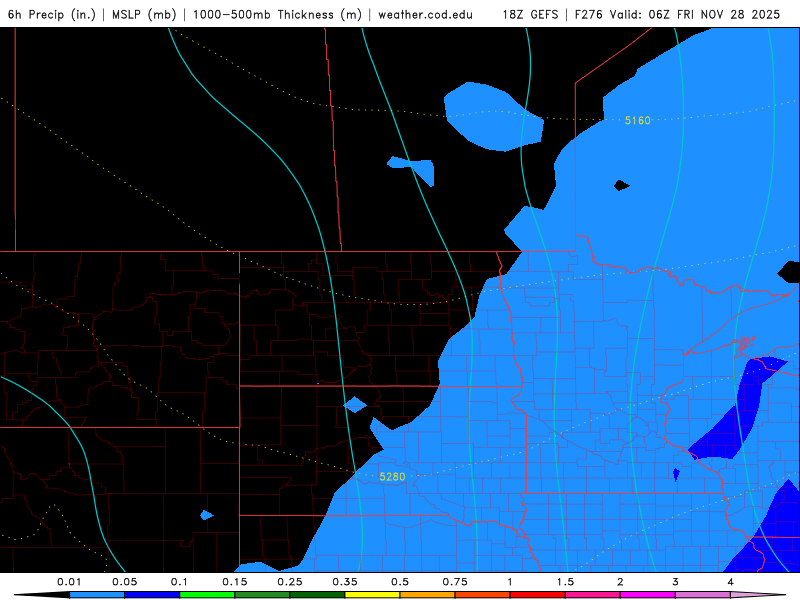Click the '0.01' legend value
The height and width of the screenshot is (600, 800).
(x=69, y=582)
